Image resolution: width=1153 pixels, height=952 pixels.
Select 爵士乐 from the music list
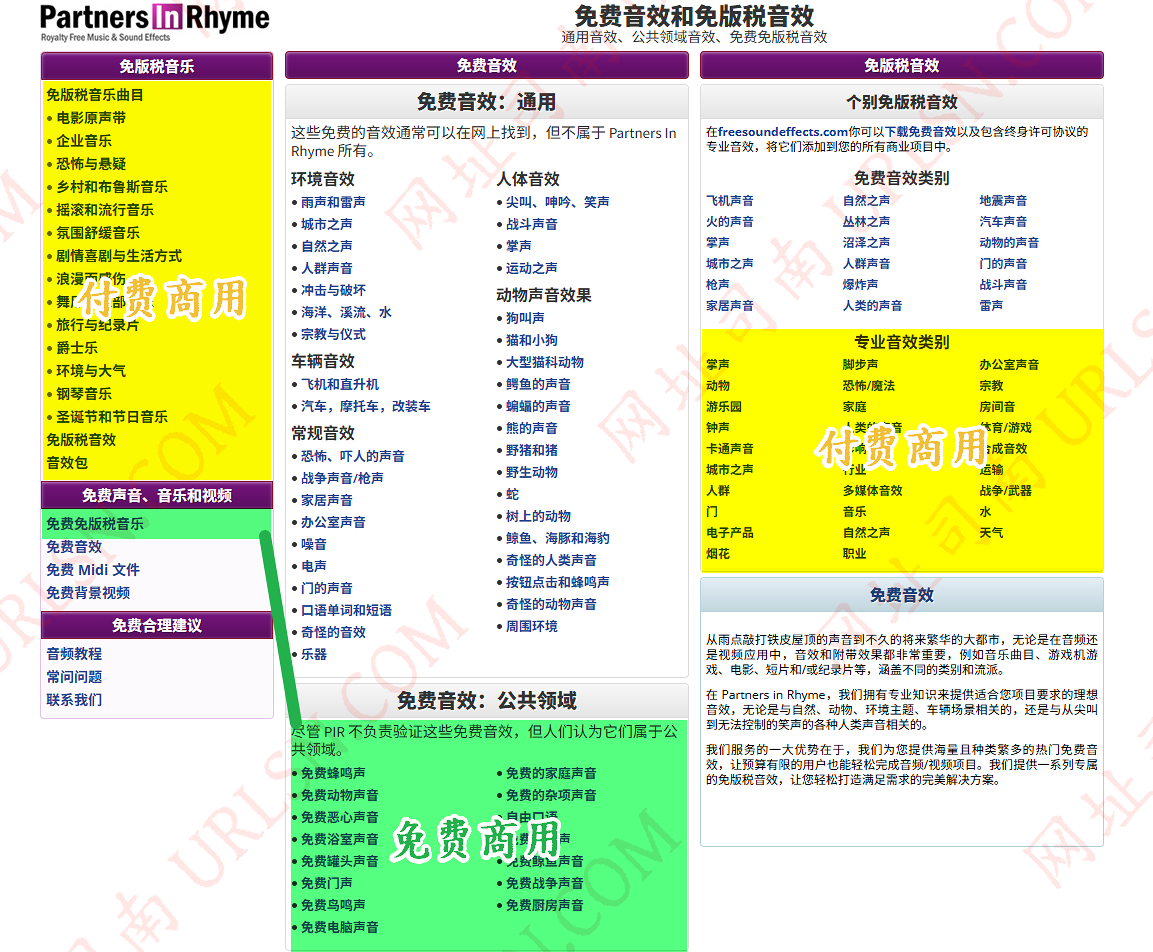pos(77,348)
